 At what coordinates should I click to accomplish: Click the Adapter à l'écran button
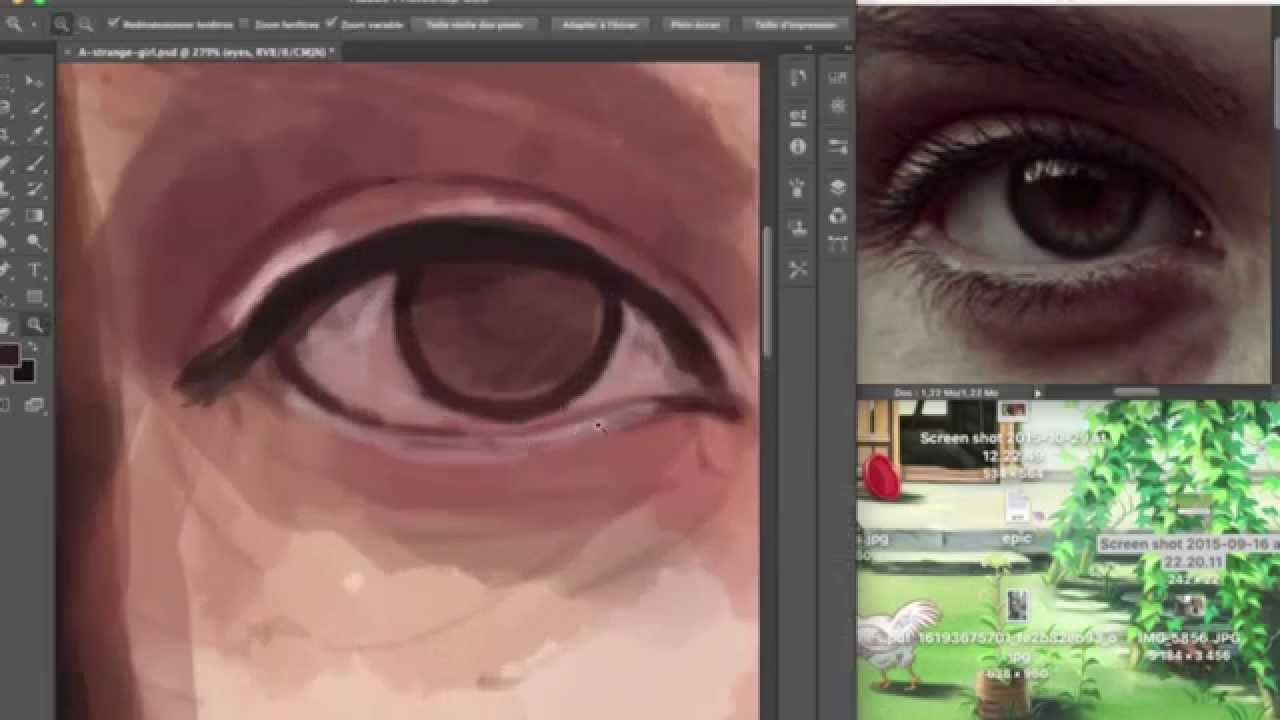[x=602, y=24]
